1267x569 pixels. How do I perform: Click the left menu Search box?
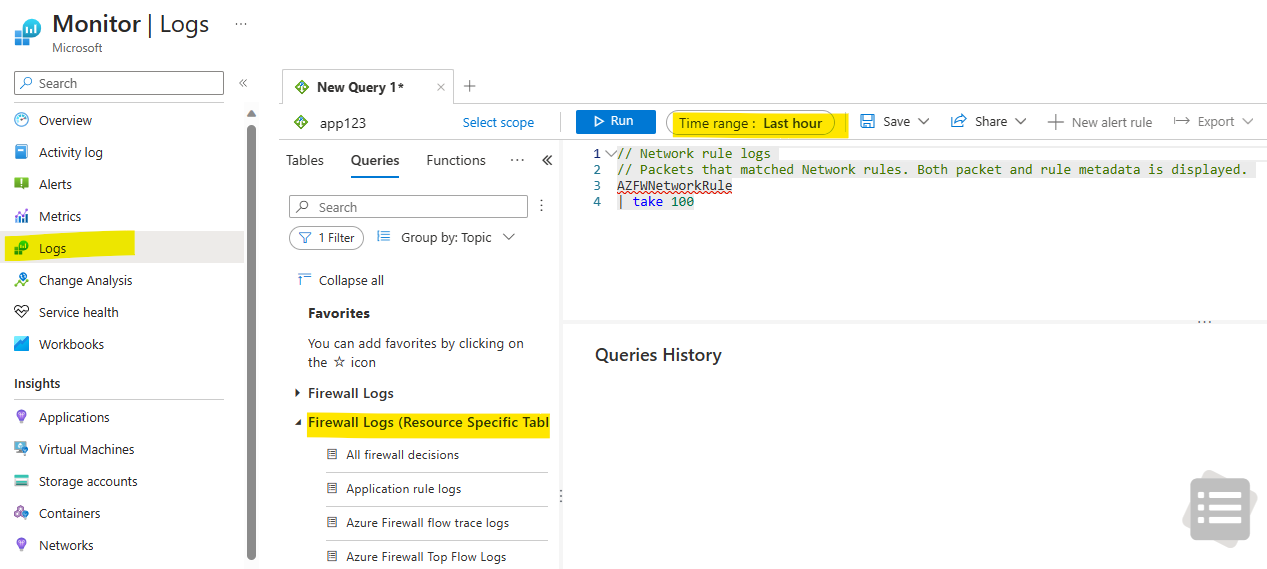tap(119, 83)
